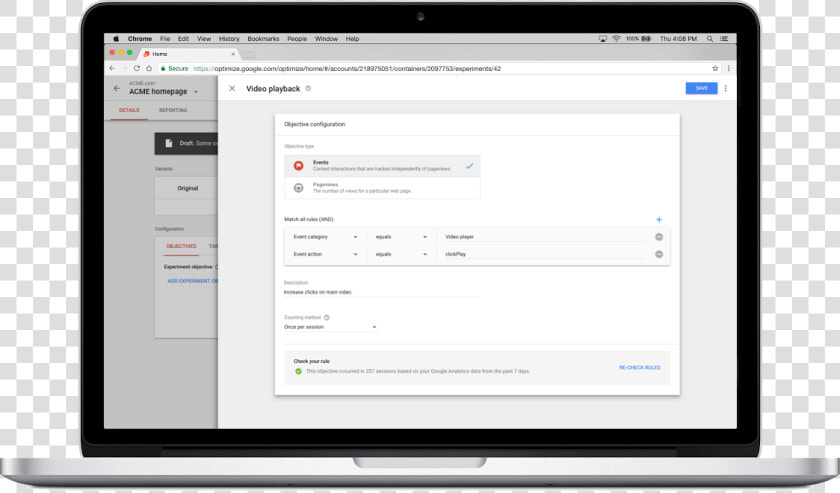Click the Save button
The height and width of the screenshot is (493, 840).
coord(701,88)
